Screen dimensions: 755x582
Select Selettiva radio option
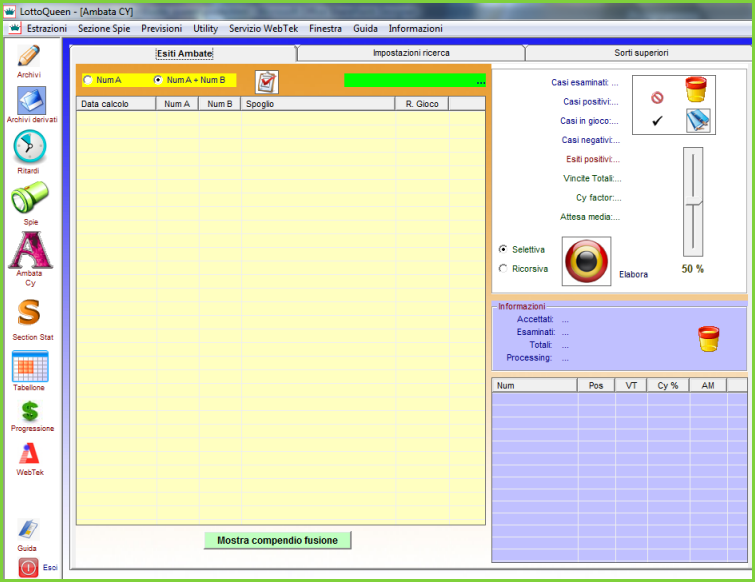pyautogui.click(x=503, y=249)
